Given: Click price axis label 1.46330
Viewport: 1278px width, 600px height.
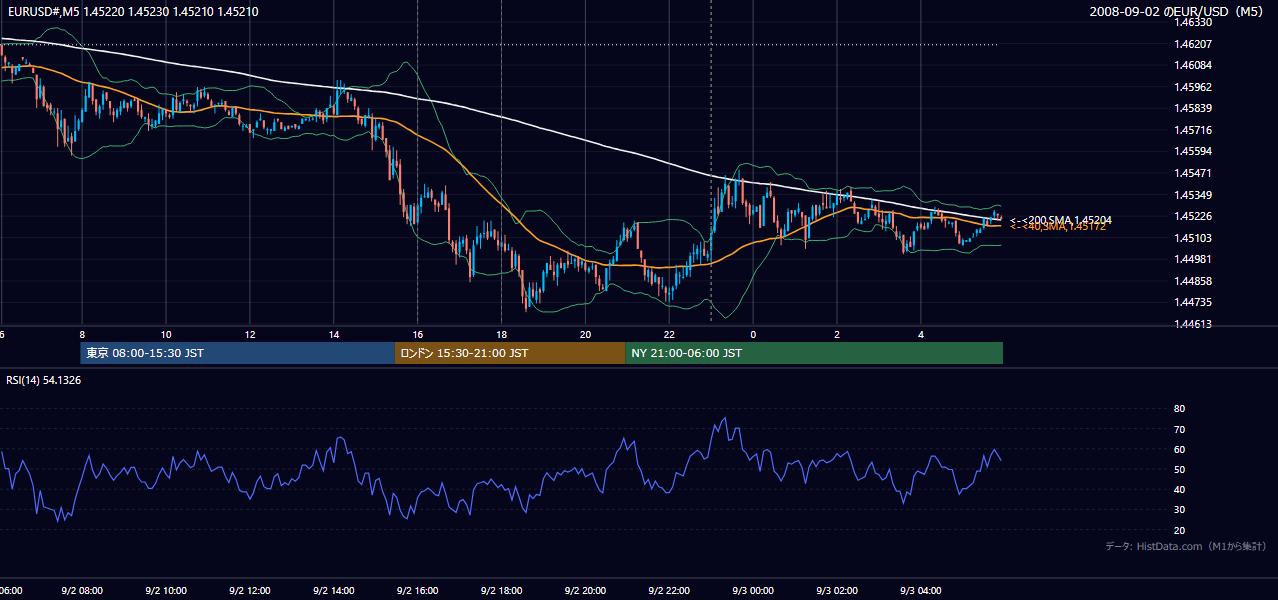Looking at the screenshot, I should pyautogui.click(x=1193, y=22).
